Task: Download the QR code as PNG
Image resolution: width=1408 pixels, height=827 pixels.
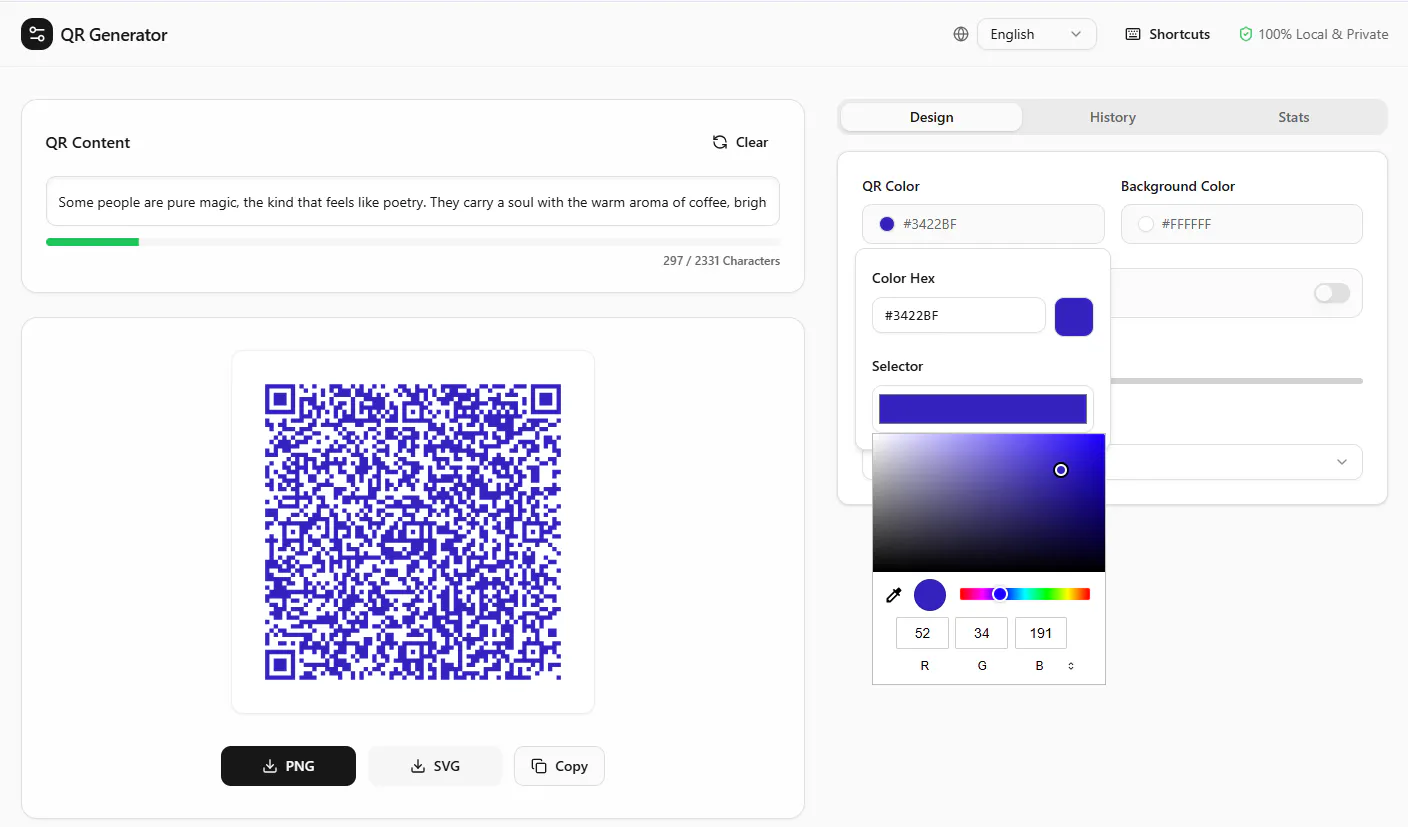Action: point(288,766)
